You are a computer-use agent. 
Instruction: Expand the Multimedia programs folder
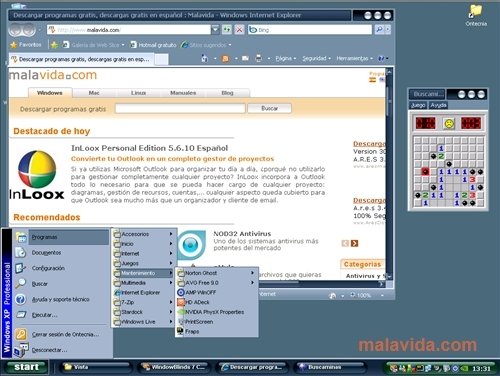tap(143, 283)
